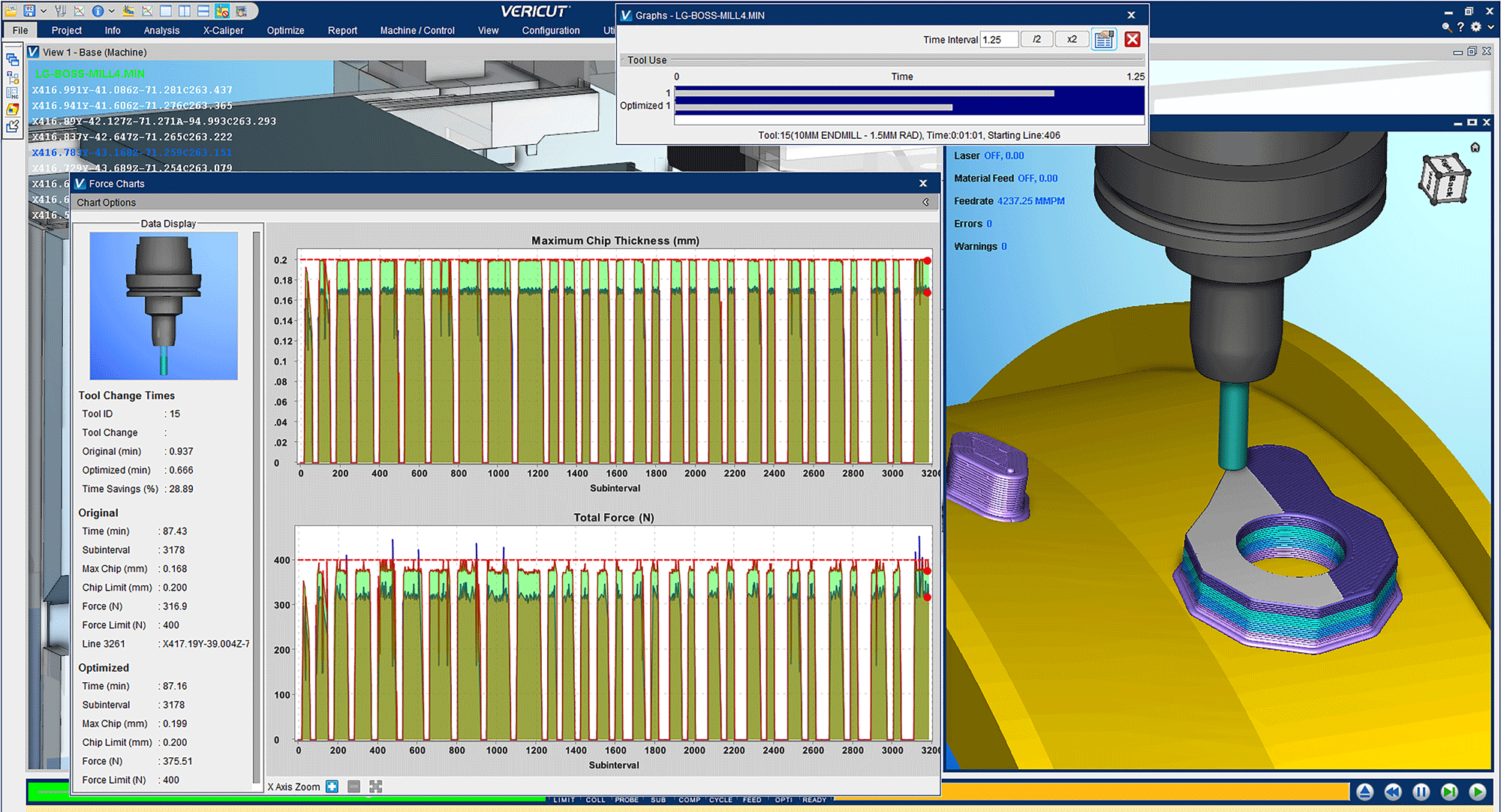Zoom out the X axis with the minus icon
Screen dimensions: 1501x812
[353, 786]
